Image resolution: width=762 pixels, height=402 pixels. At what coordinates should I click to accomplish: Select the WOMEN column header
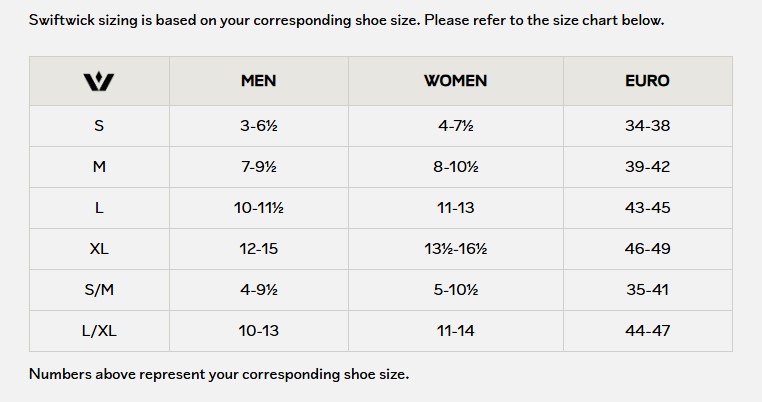(x=455, y=81)
